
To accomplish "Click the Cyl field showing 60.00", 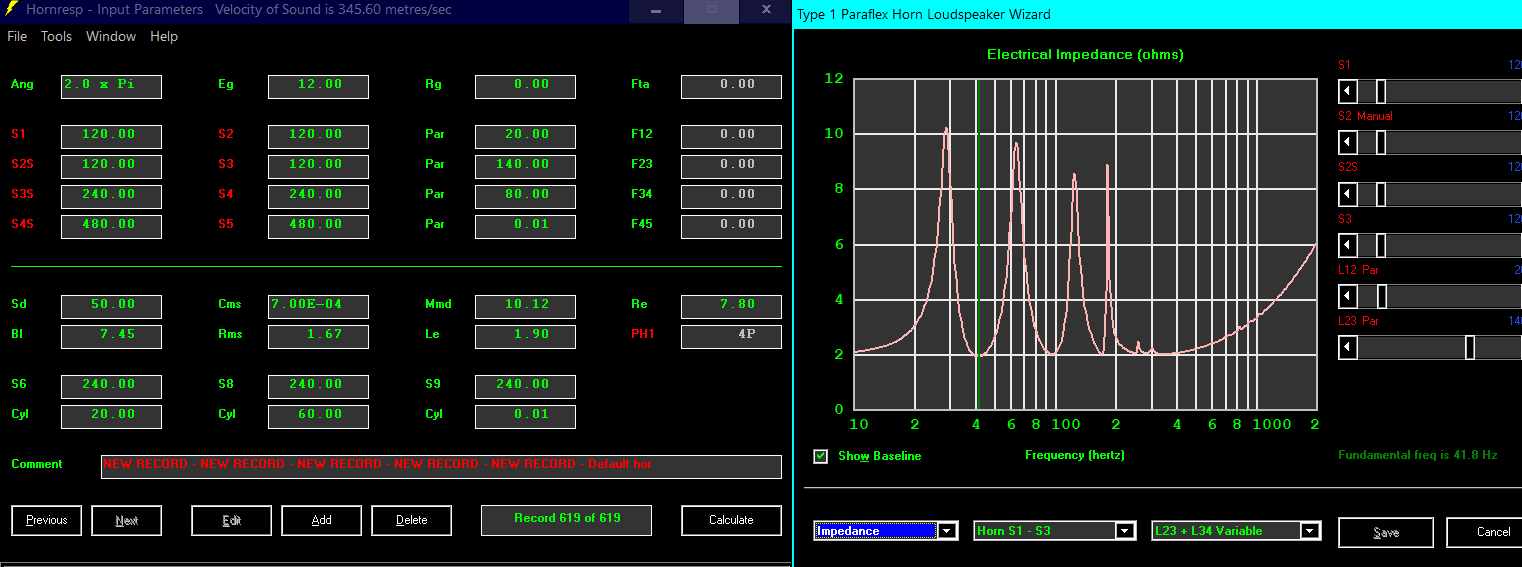I will point(318,416).
